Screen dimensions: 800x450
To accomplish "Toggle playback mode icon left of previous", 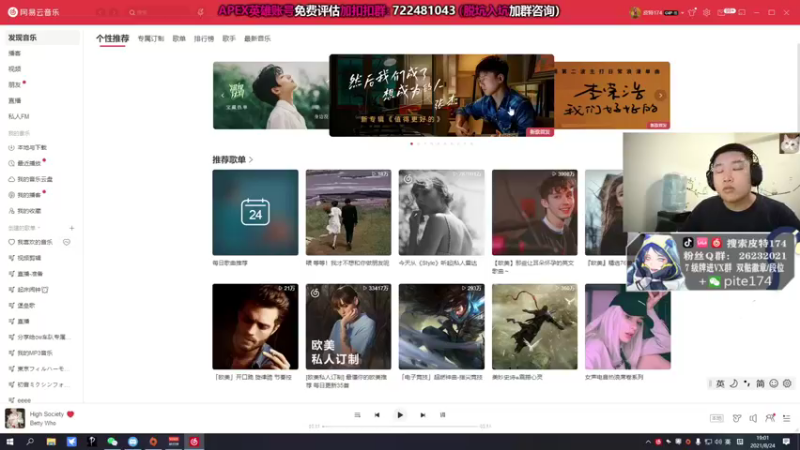I will pos(357,415).
